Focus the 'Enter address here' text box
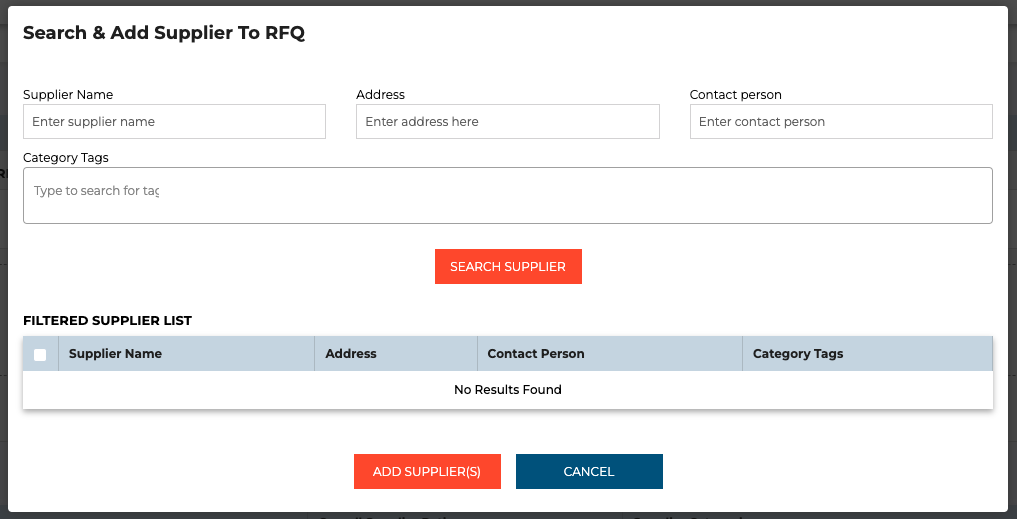 point(507,122)
